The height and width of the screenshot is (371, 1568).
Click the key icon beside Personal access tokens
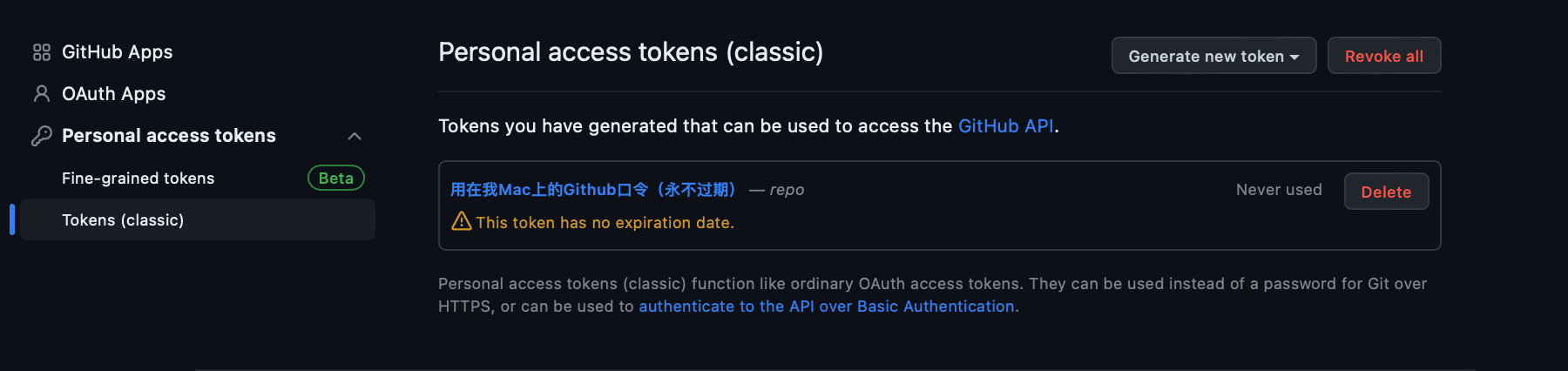tap(41, 136)
